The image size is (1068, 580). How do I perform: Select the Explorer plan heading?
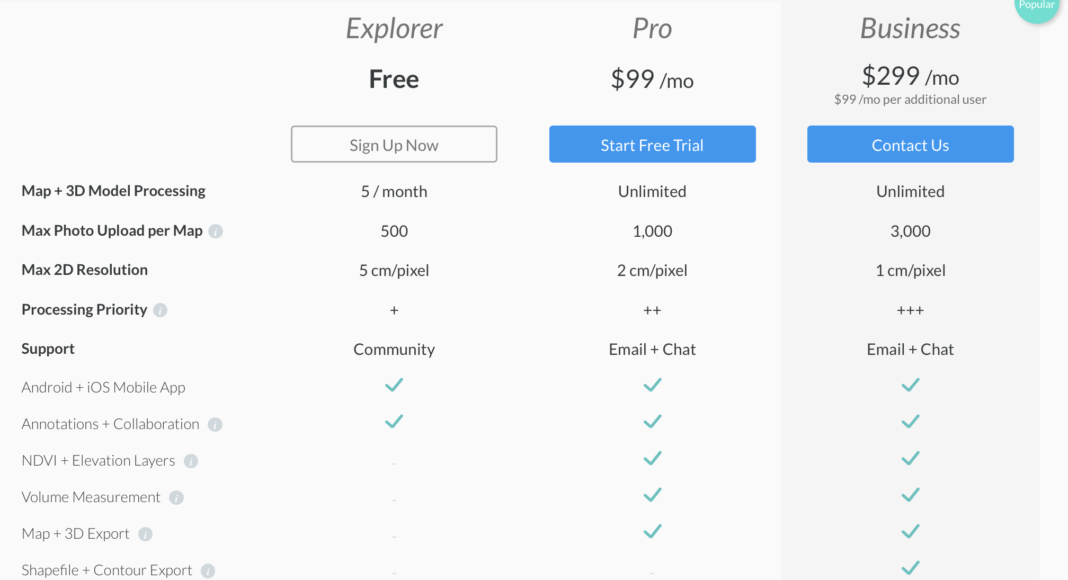point(394,29)
